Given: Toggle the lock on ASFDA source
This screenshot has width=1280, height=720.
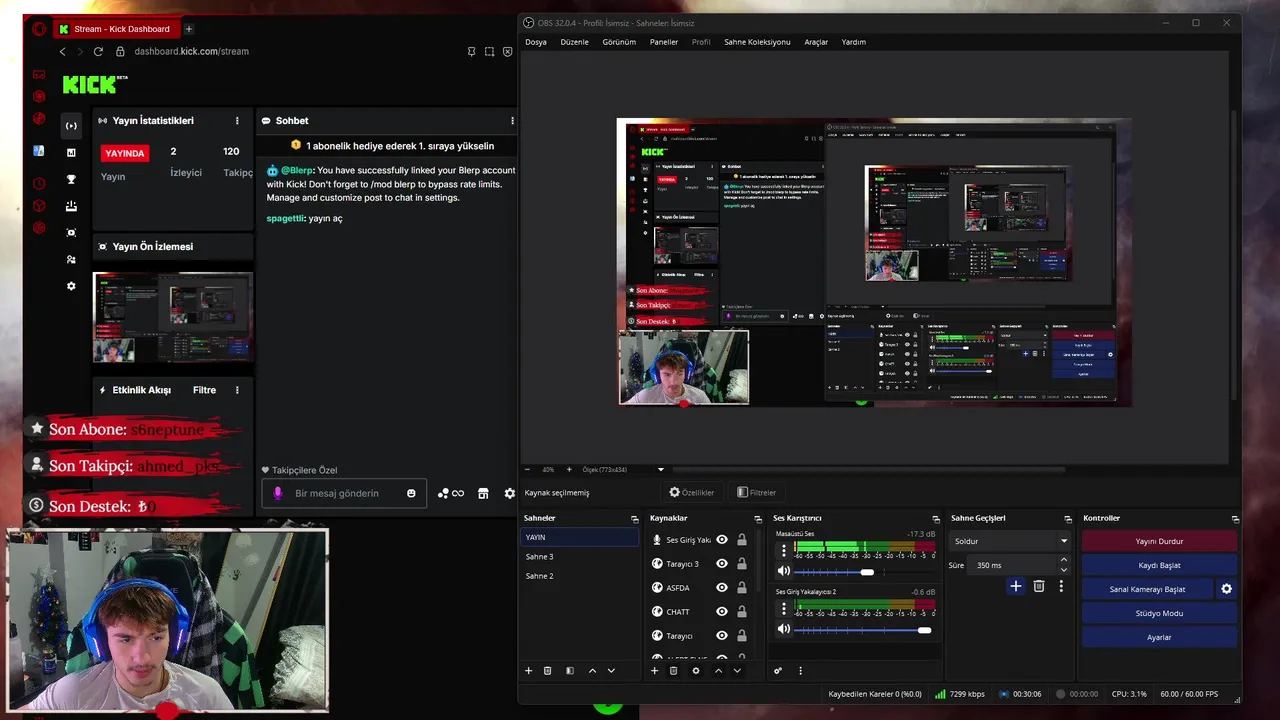Looking at the screenshot, I should 741,588.
